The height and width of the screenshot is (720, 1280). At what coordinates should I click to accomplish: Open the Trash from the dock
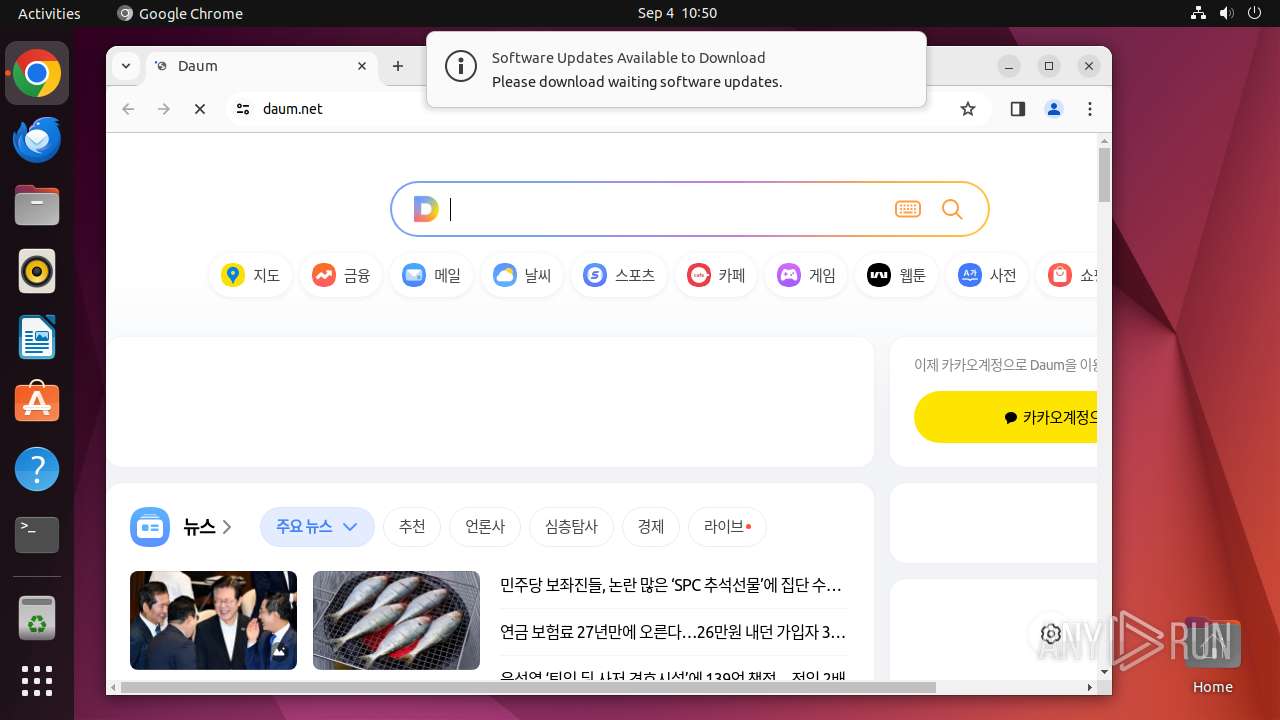[x=37, y=618]
